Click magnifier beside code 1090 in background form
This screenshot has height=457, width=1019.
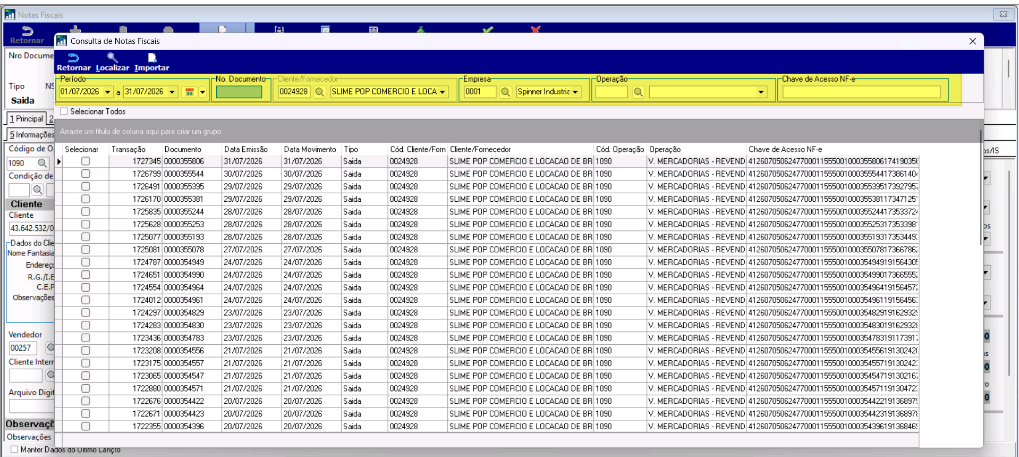pyautogui.click(x=42, y=163)
